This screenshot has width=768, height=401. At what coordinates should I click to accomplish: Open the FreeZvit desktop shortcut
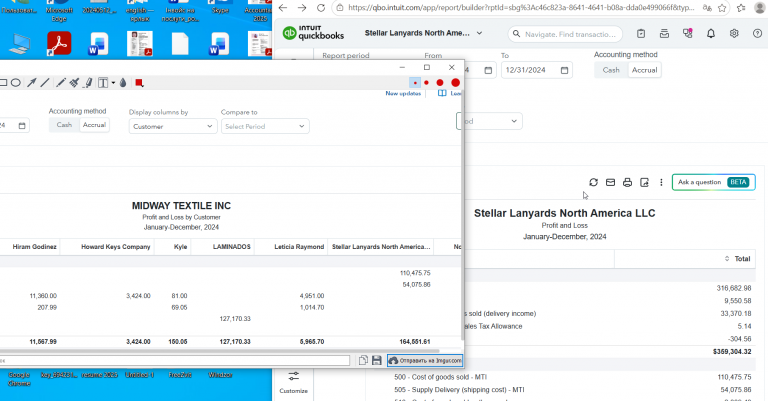click(x=180, y=375)
